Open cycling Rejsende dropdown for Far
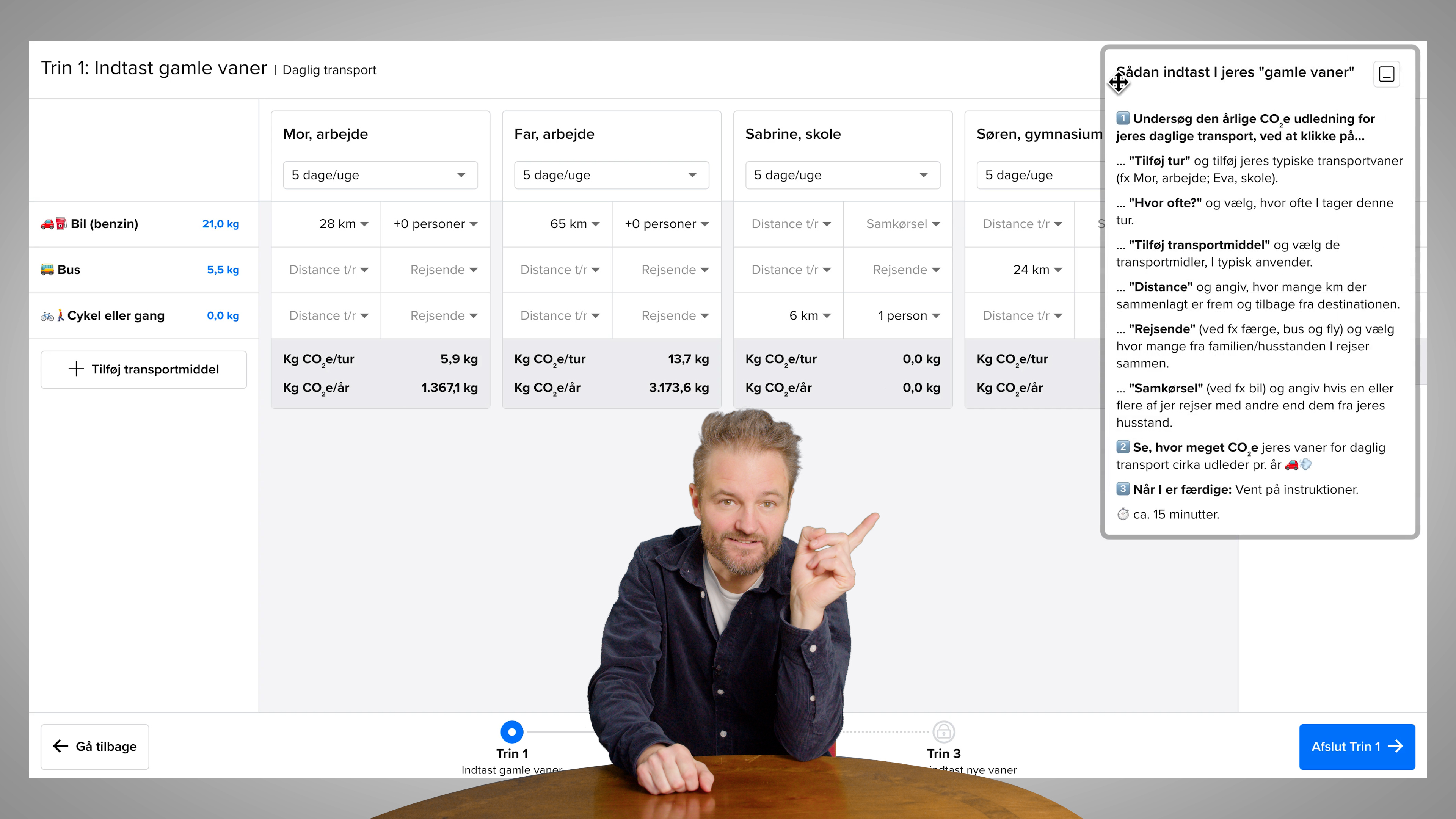This screenshot has height=819, width=1456. coord(667,315)
